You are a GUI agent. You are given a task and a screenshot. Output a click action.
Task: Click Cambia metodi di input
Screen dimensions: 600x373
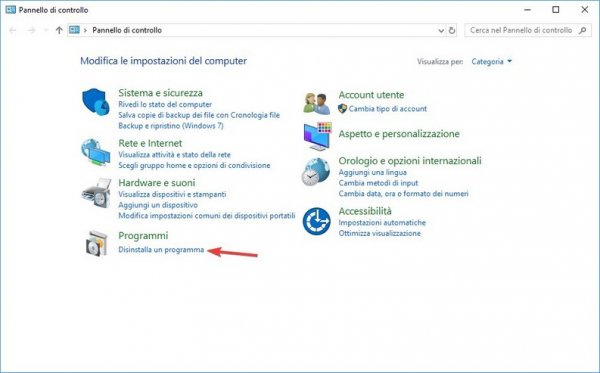pos(378,183)
